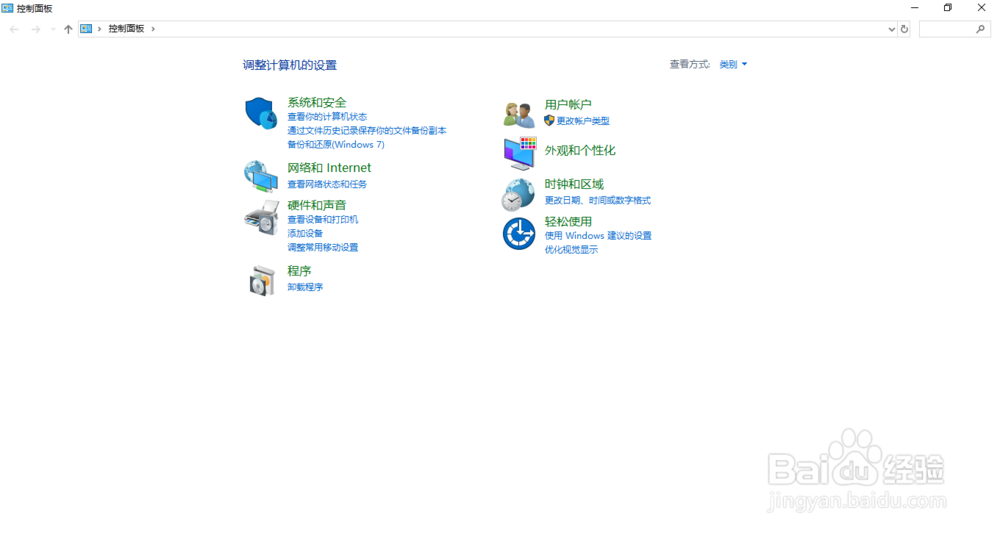Click the 更改帐户类型 link
This screenshot has height=535, width=1000.
(583, 121)
